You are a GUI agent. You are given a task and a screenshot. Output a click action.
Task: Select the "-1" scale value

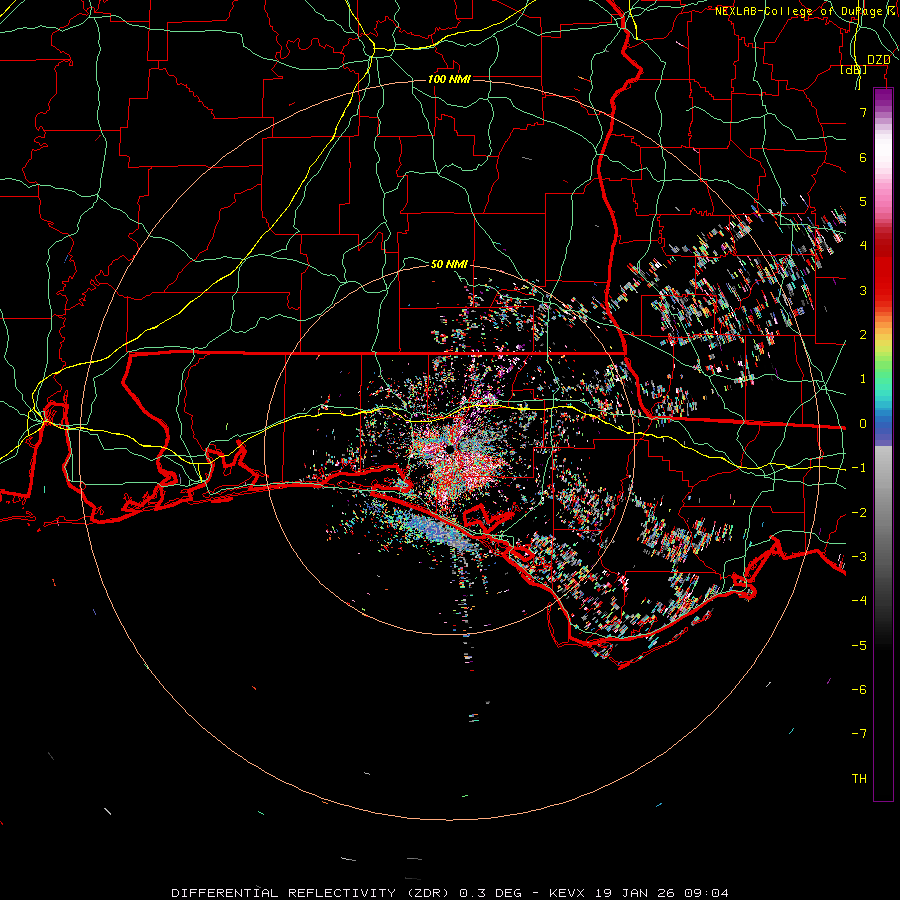pos(859,468)
